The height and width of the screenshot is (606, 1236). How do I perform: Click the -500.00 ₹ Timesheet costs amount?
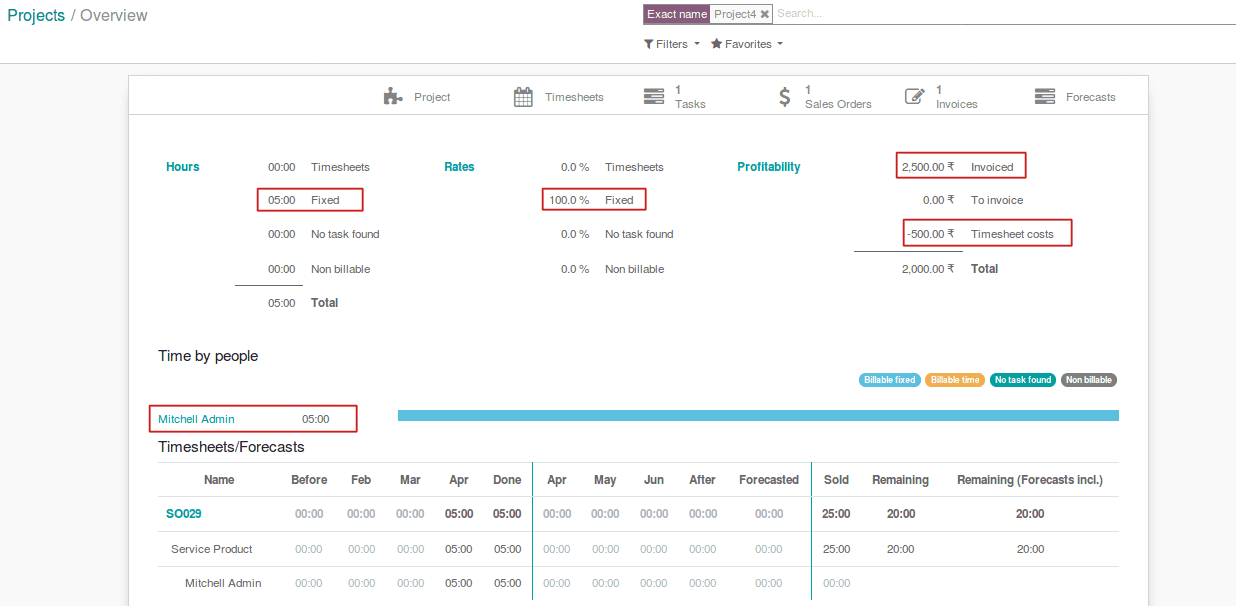tap(930, 234)
